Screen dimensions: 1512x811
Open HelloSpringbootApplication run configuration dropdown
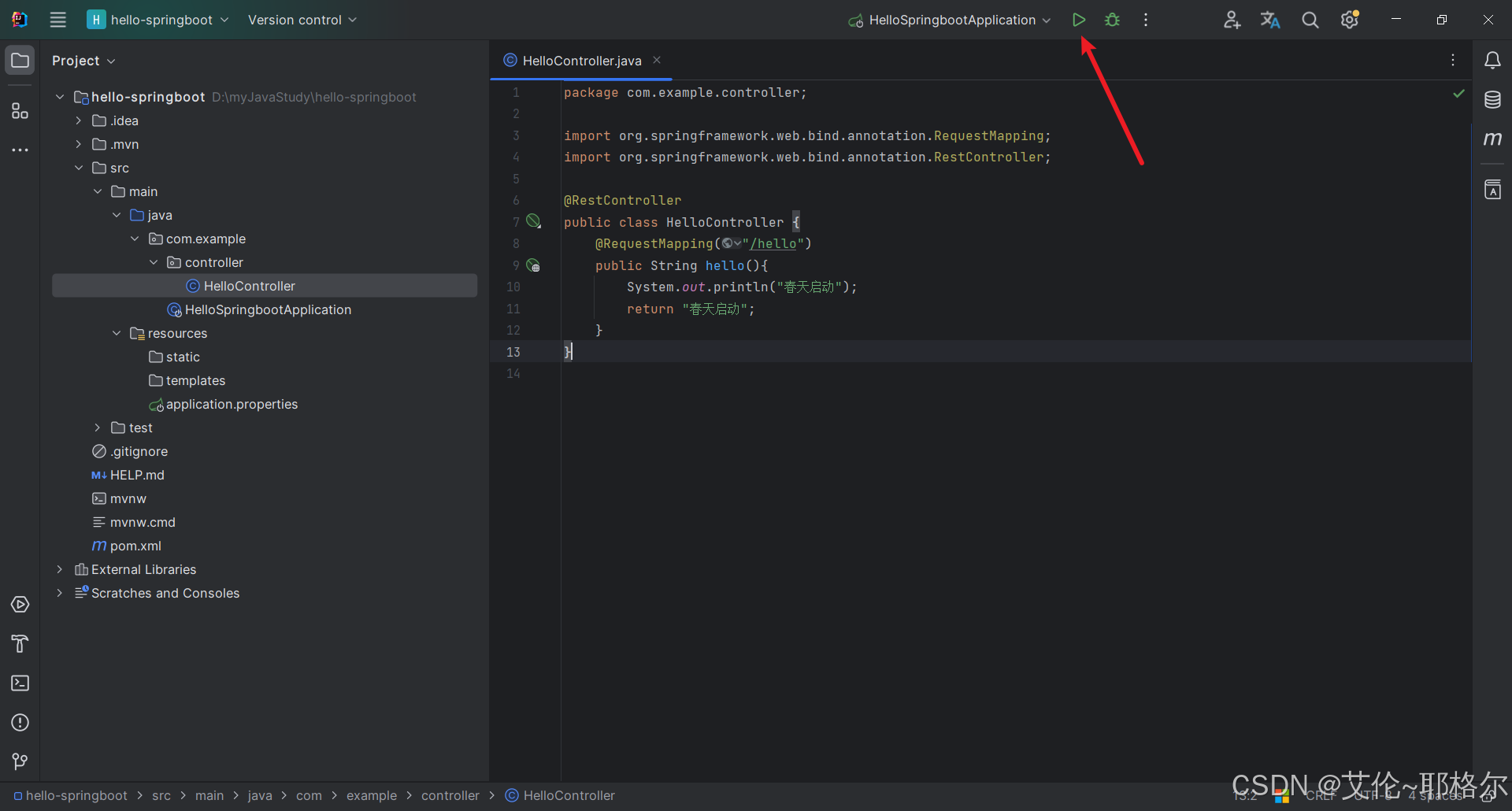coord(950,20)
